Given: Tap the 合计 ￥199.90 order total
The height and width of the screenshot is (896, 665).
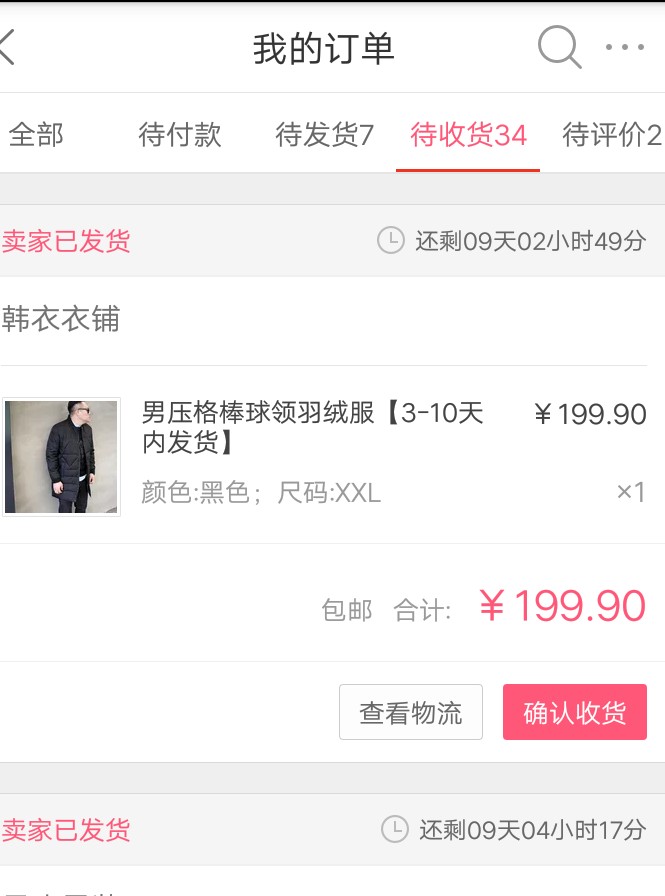Looking at the screenshot, I should click(520, 608).
